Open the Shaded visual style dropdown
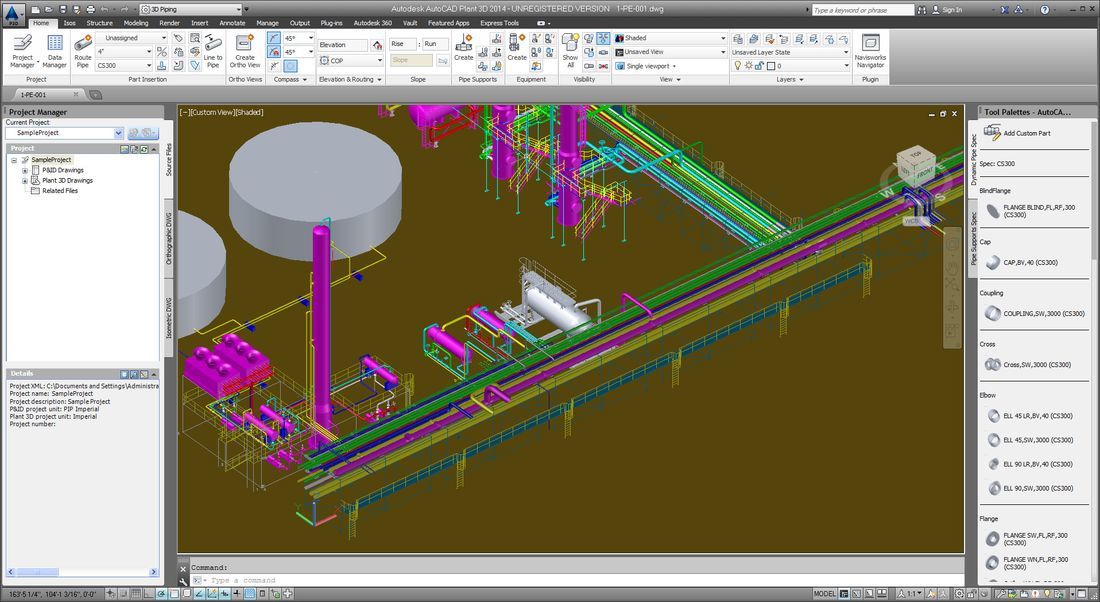1100x602 pixels. pos(671,38)
